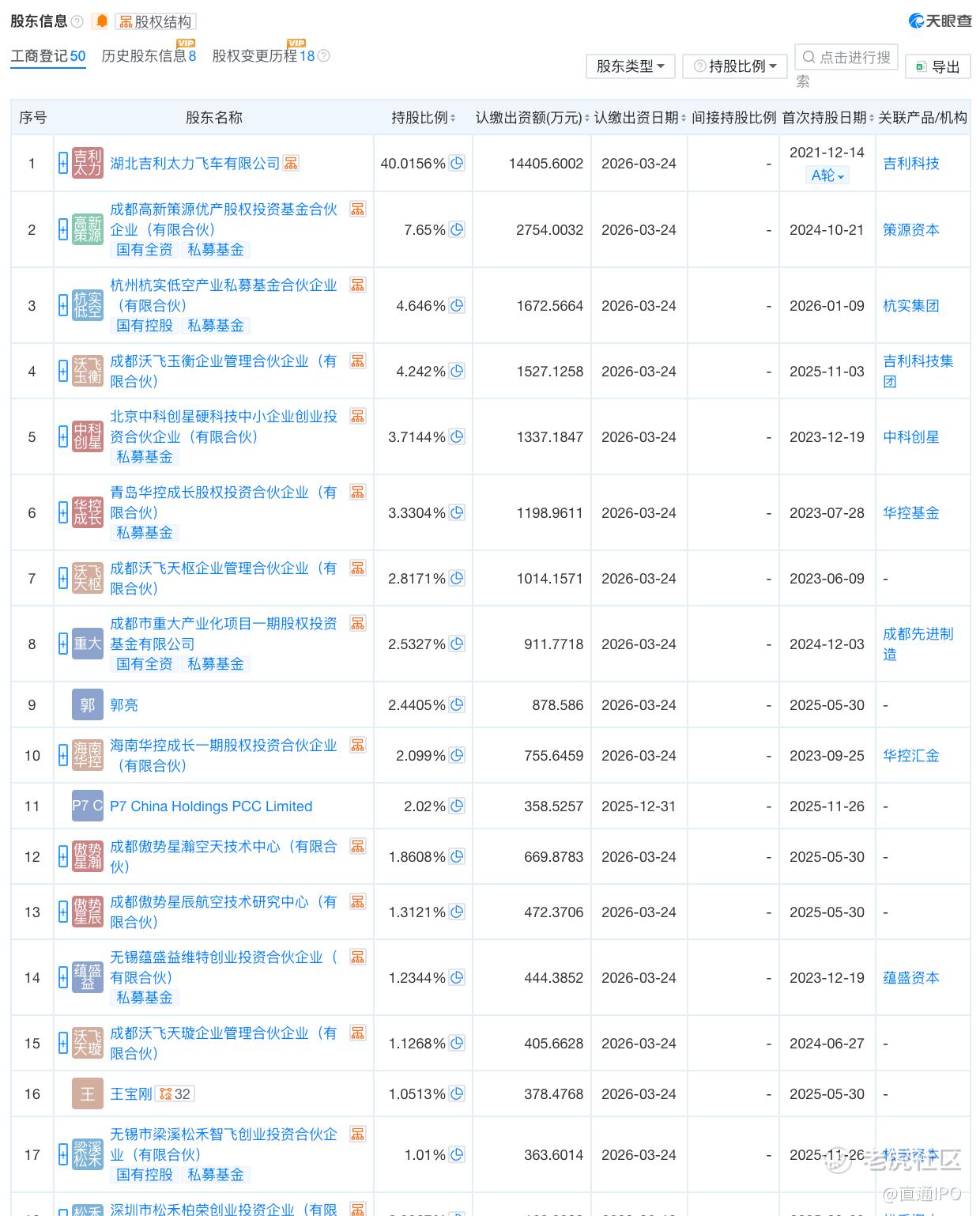Click 私募基金 tag in row 14
980x1216 pixels.
coord(145,998)
